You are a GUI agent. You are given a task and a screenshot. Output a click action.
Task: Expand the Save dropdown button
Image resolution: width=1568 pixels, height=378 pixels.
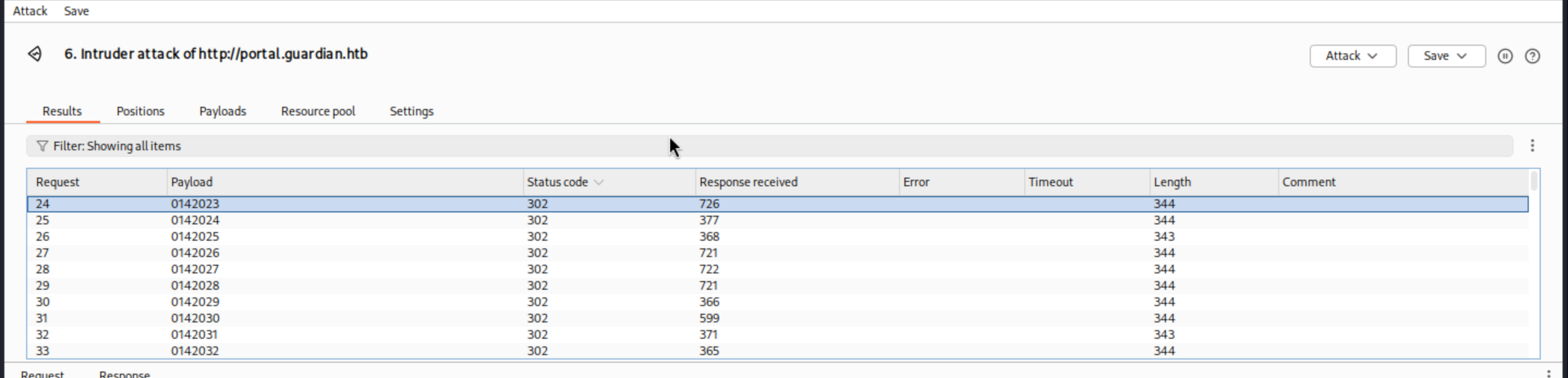tap(1445, 56)
